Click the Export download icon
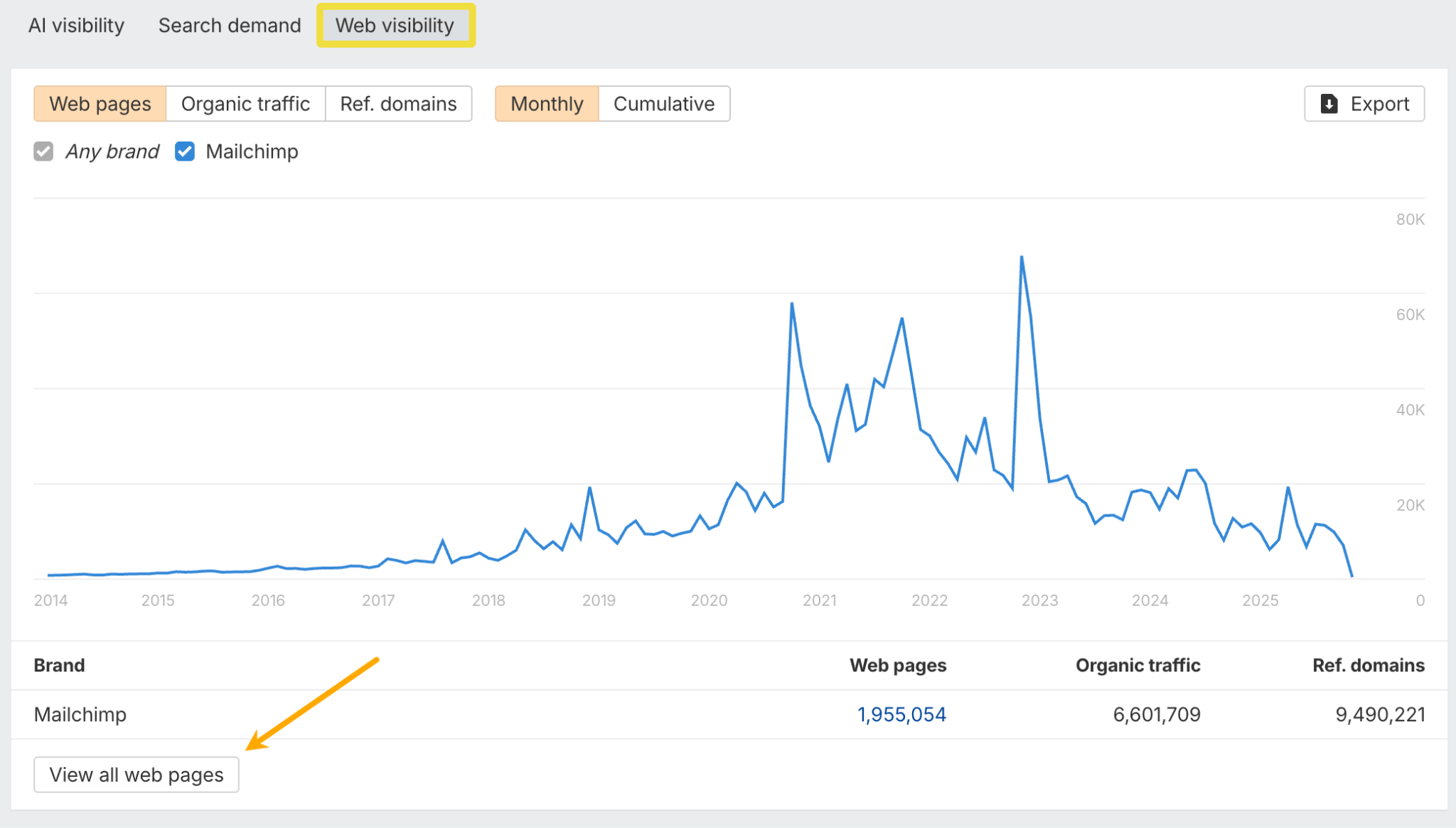 pos(1329,104)
